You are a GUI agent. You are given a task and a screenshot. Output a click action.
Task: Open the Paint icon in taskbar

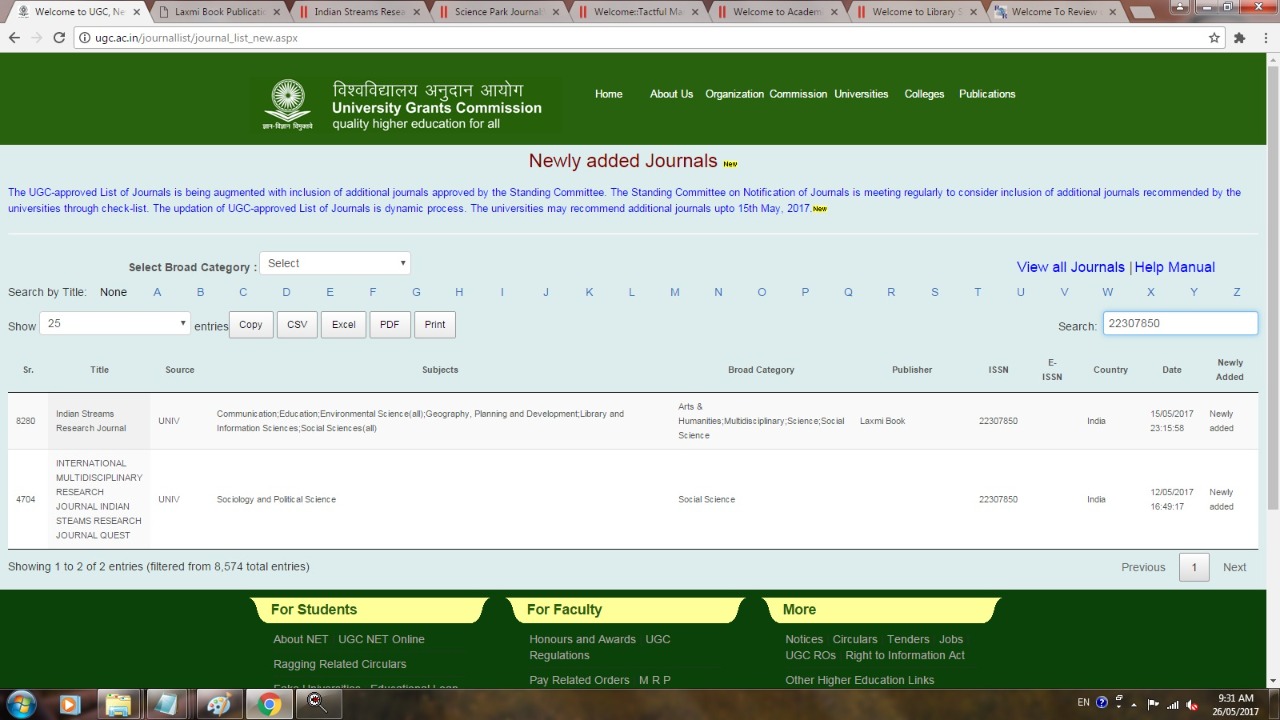(x=218, y=704)
